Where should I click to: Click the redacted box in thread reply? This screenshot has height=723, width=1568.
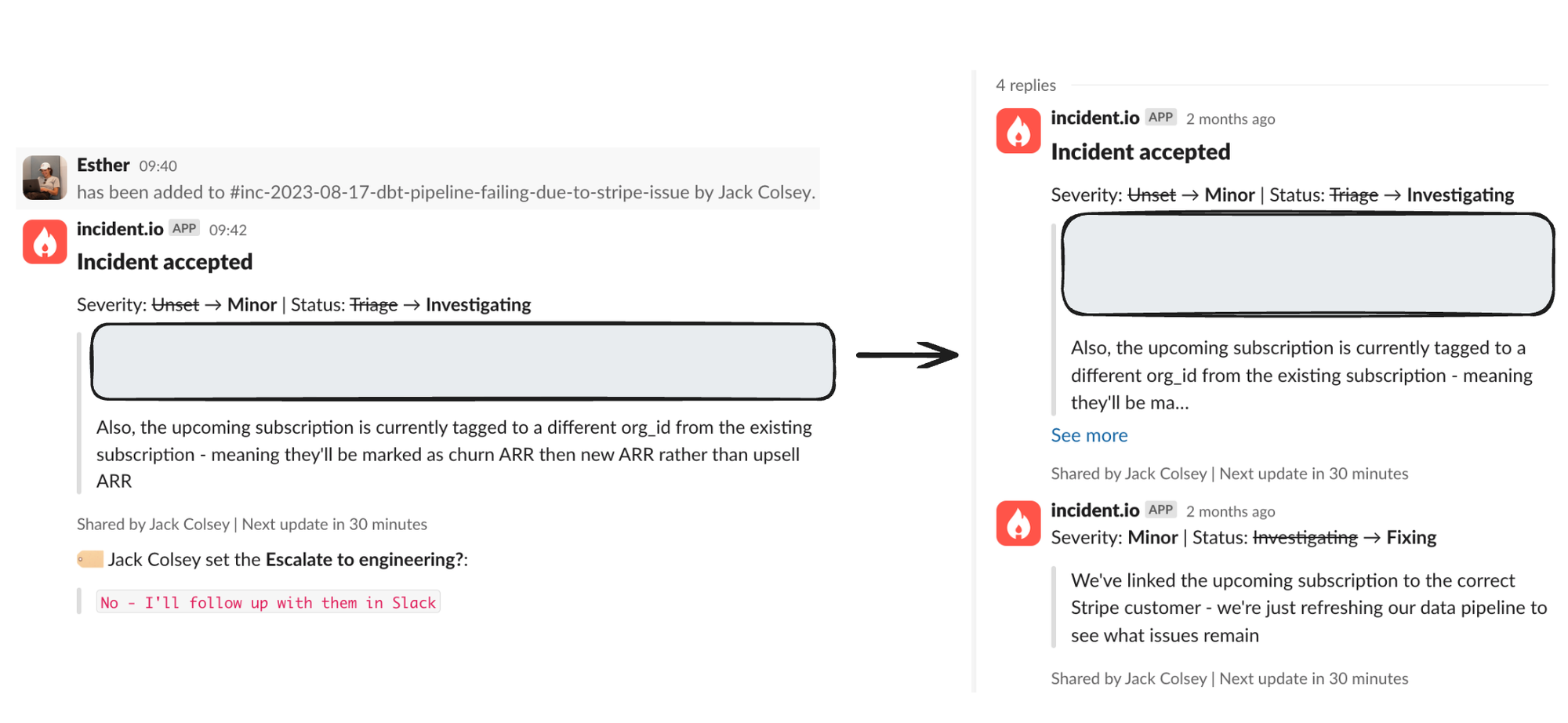1308,264
